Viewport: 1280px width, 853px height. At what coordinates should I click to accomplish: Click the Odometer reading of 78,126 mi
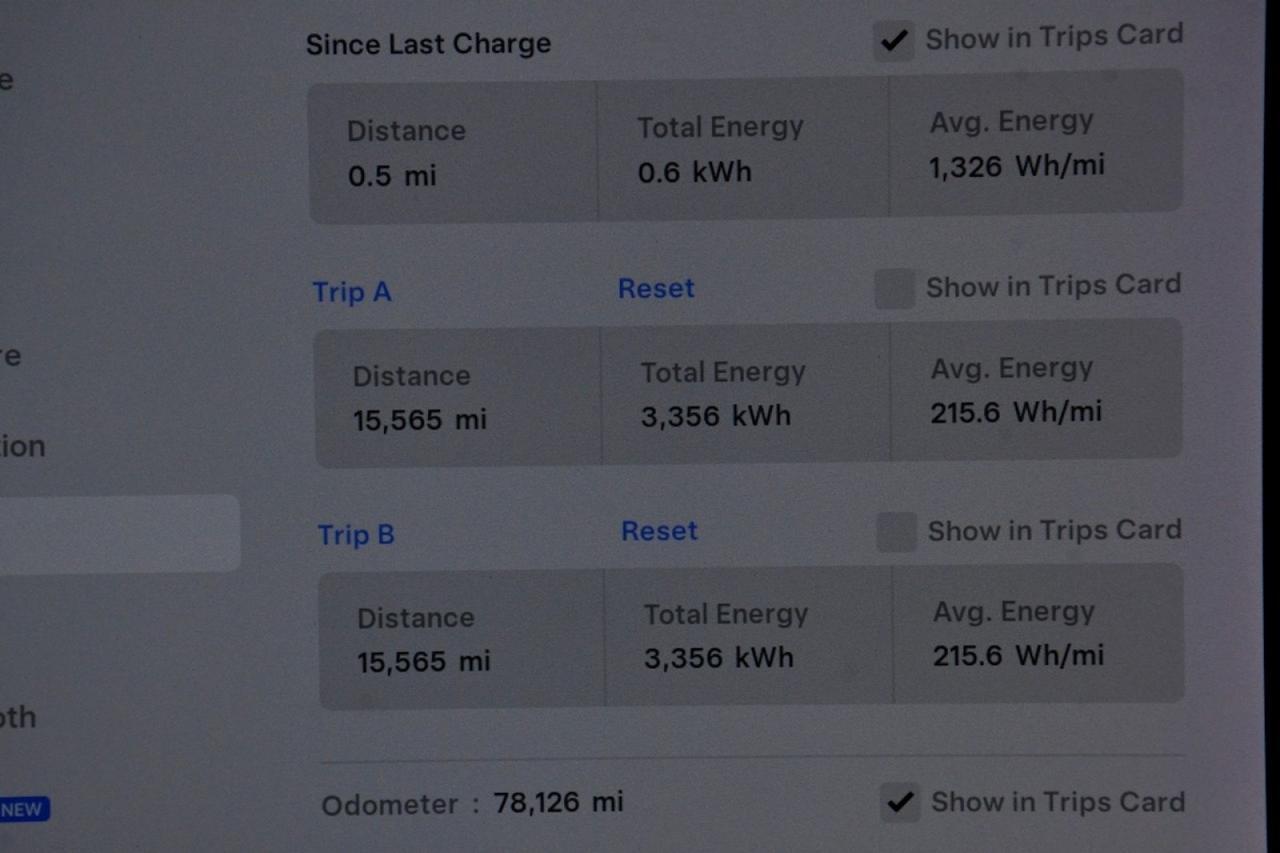point(558,801)
